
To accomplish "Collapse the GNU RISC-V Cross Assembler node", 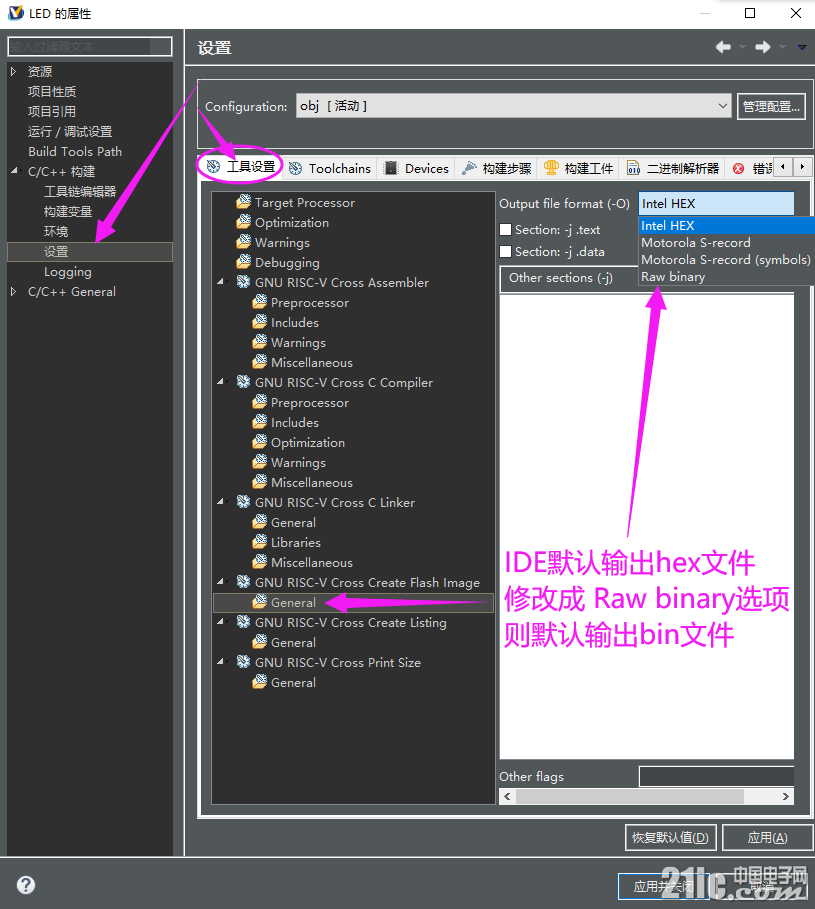I will 220,282.
